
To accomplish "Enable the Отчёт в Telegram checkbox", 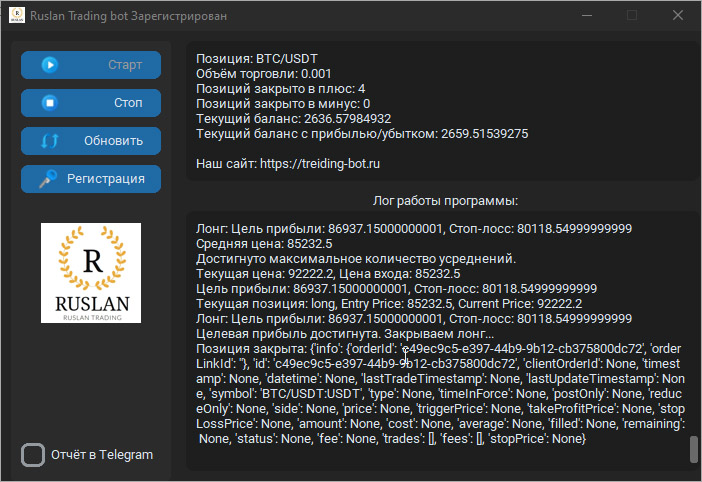I will point(33,455).
